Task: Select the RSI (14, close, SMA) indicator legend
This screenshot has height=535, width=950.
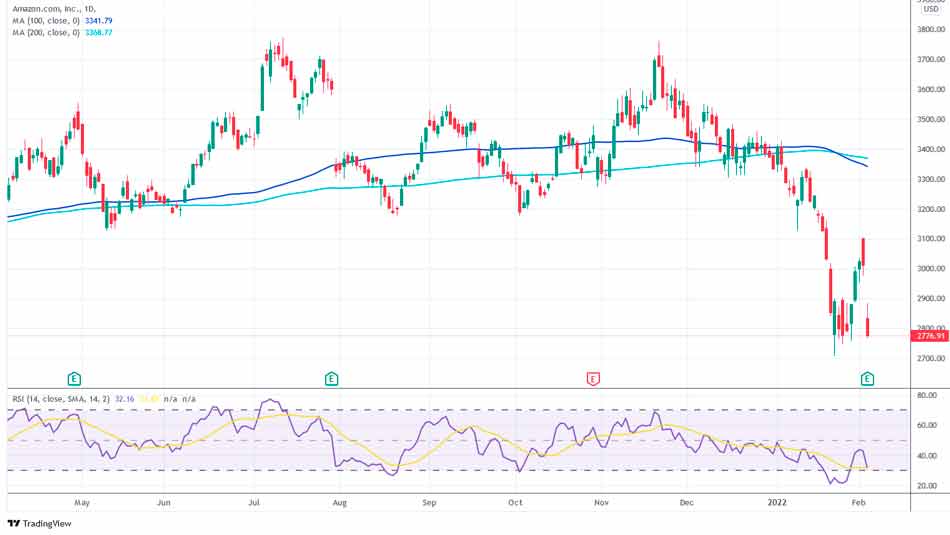Action: coord(54,399)
